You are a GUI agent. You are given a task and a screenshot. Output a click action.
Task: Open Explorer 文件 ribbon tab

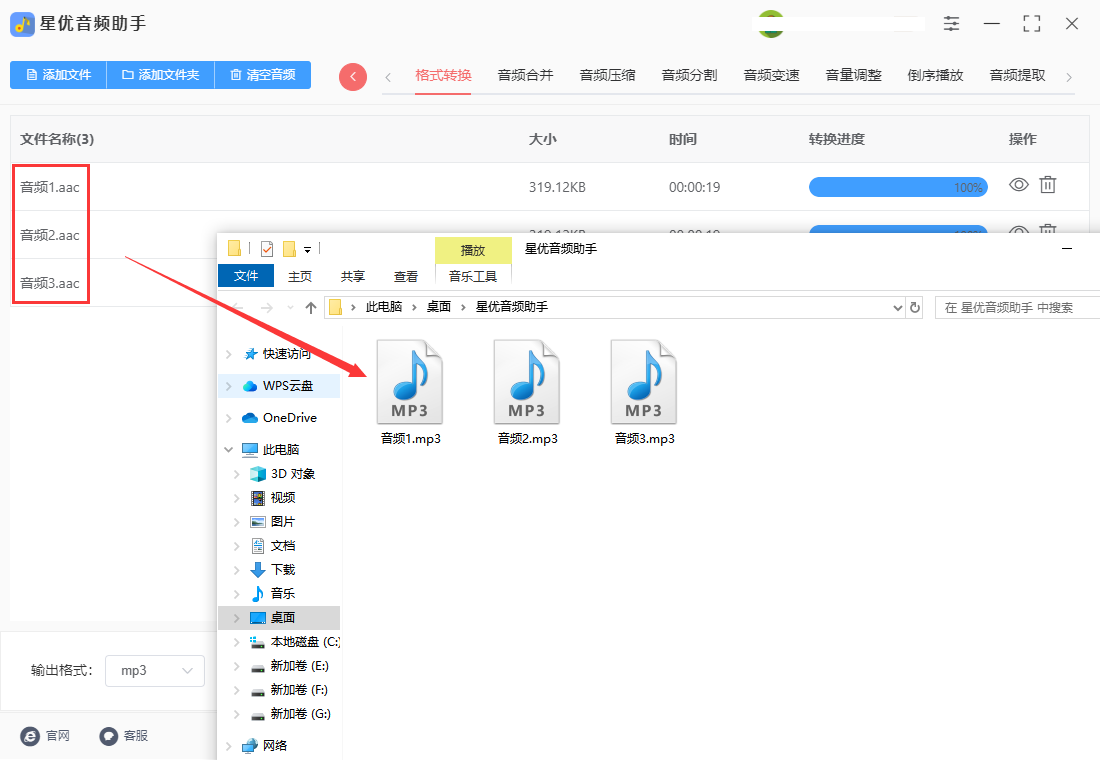click(246, 276)
